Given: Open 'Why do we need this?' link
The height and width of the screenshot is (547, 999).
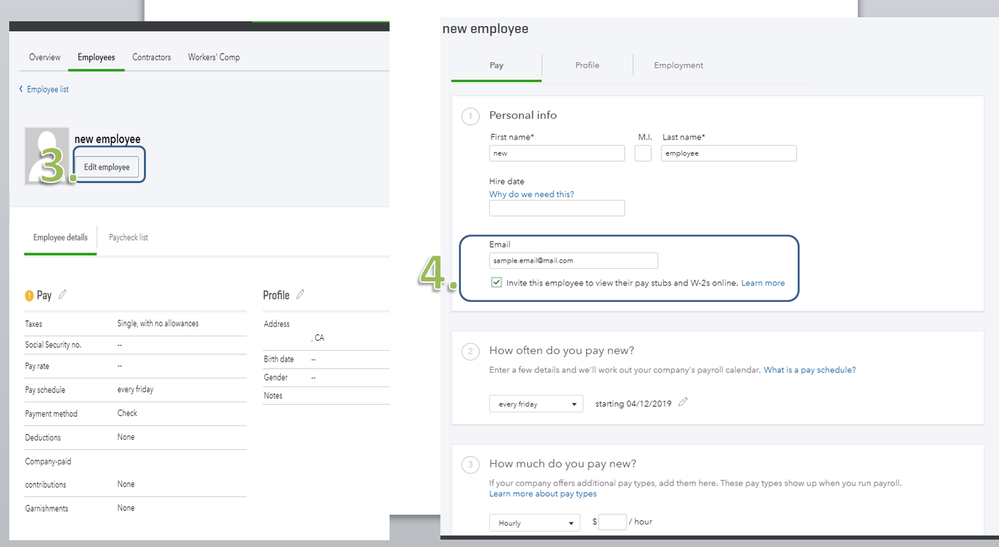Looking at the screenshot, I should [x=531, y=194].
